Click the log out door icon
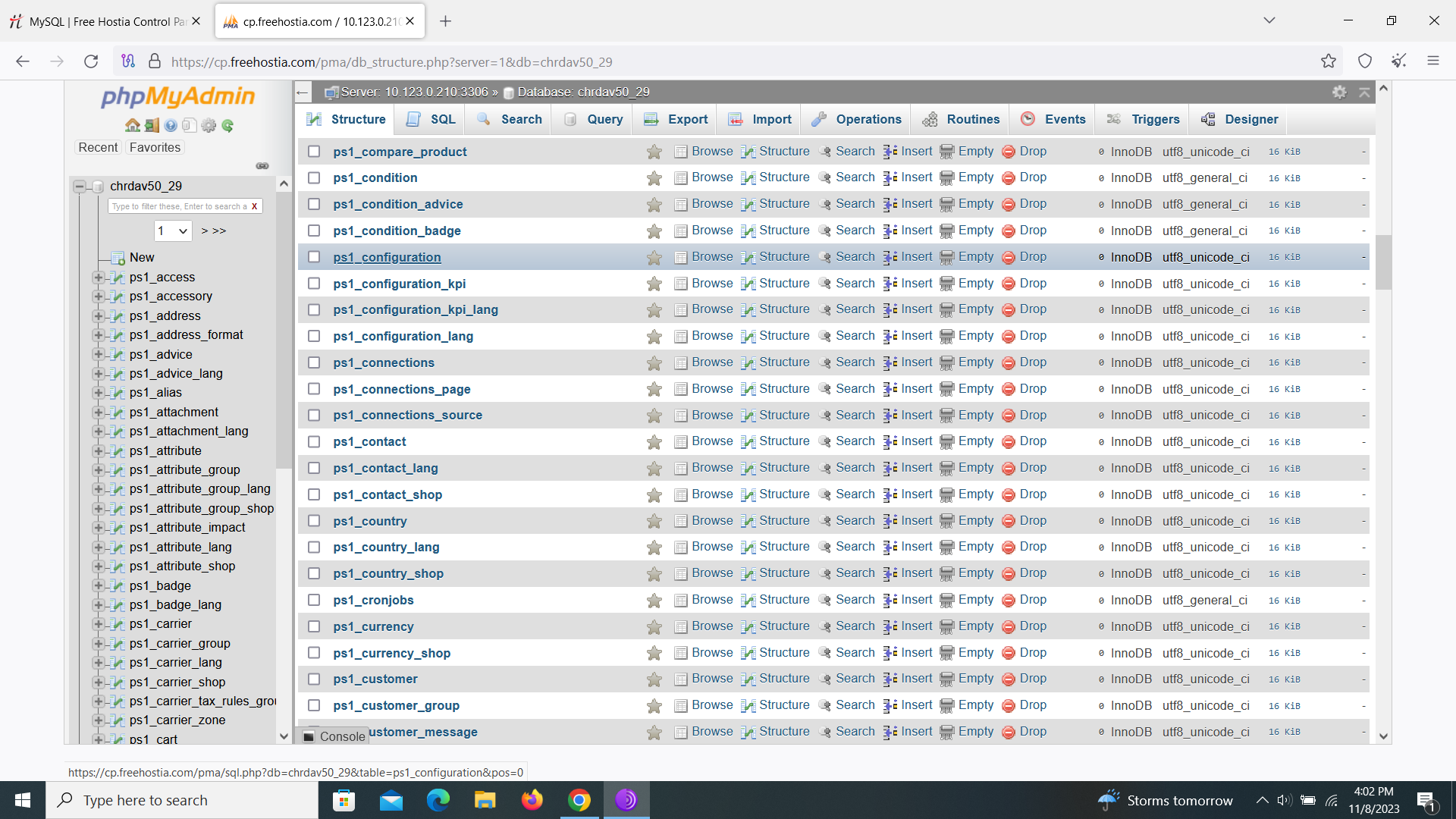Image resolution: width=1456 pixels, height=819 pixels. [x=152, y=126]
